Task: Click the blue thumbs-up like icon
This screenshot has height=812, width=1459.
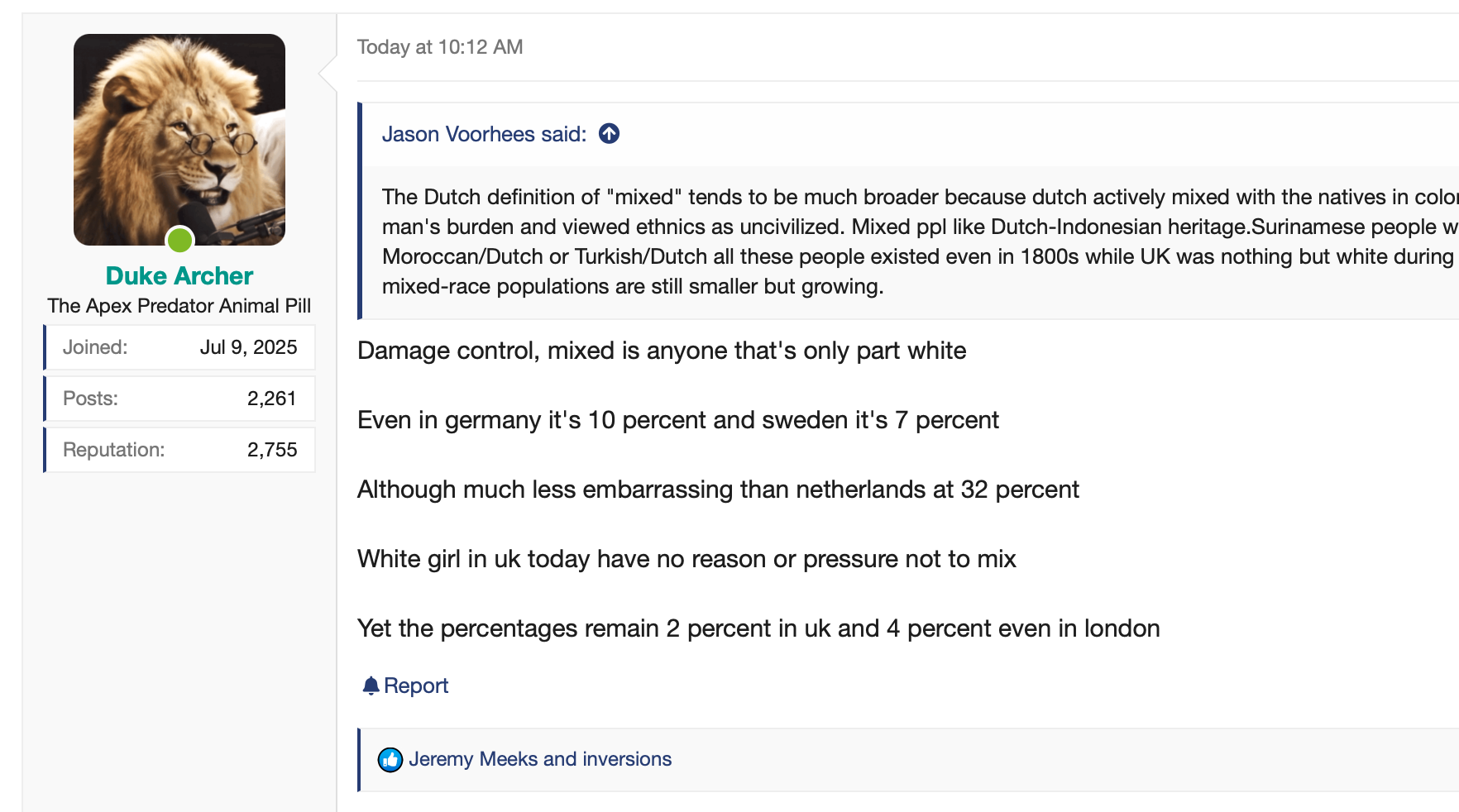Action: click(390, 759)
